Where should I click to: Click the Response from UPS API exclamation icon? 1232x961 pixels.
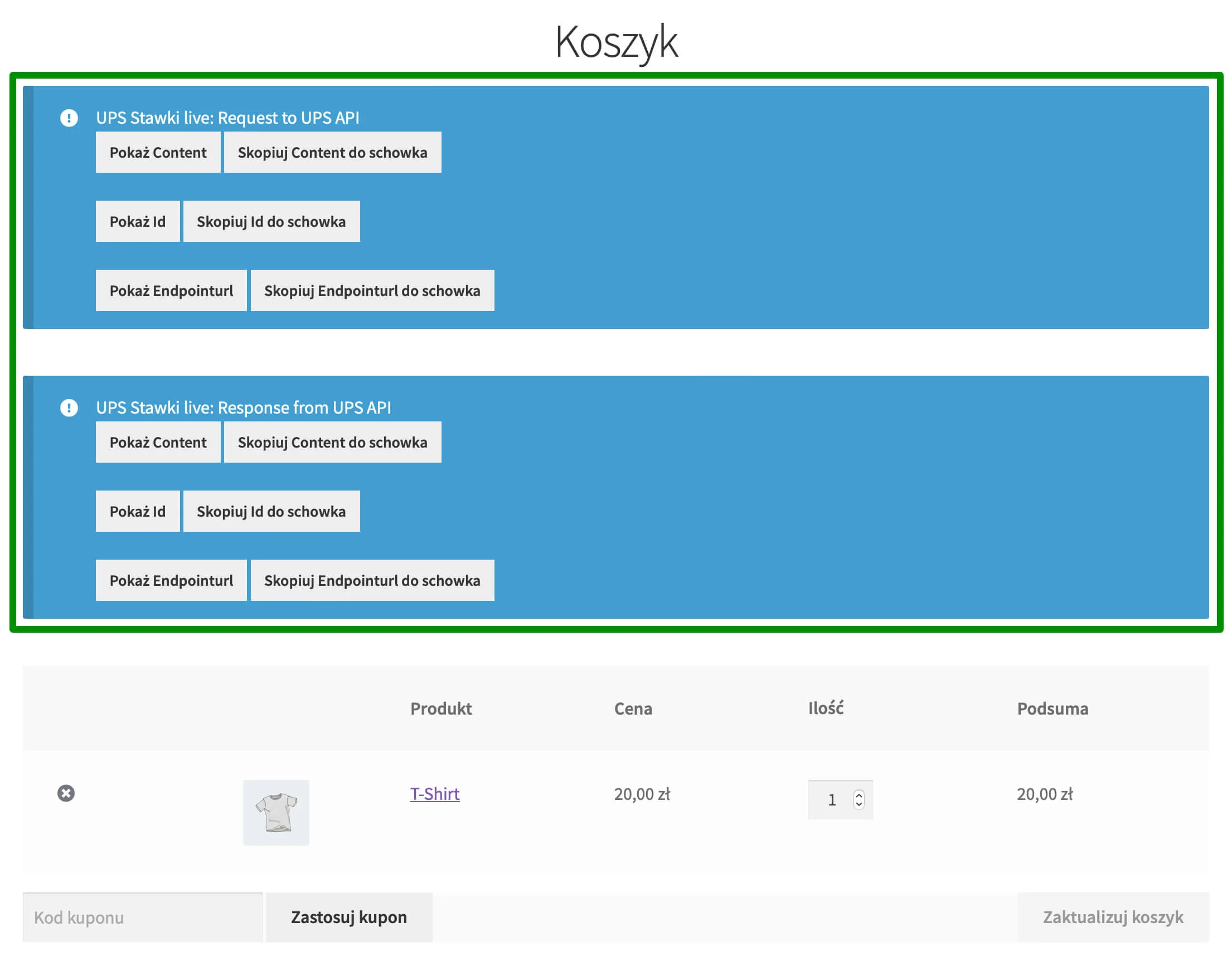[x=69, y=407]
